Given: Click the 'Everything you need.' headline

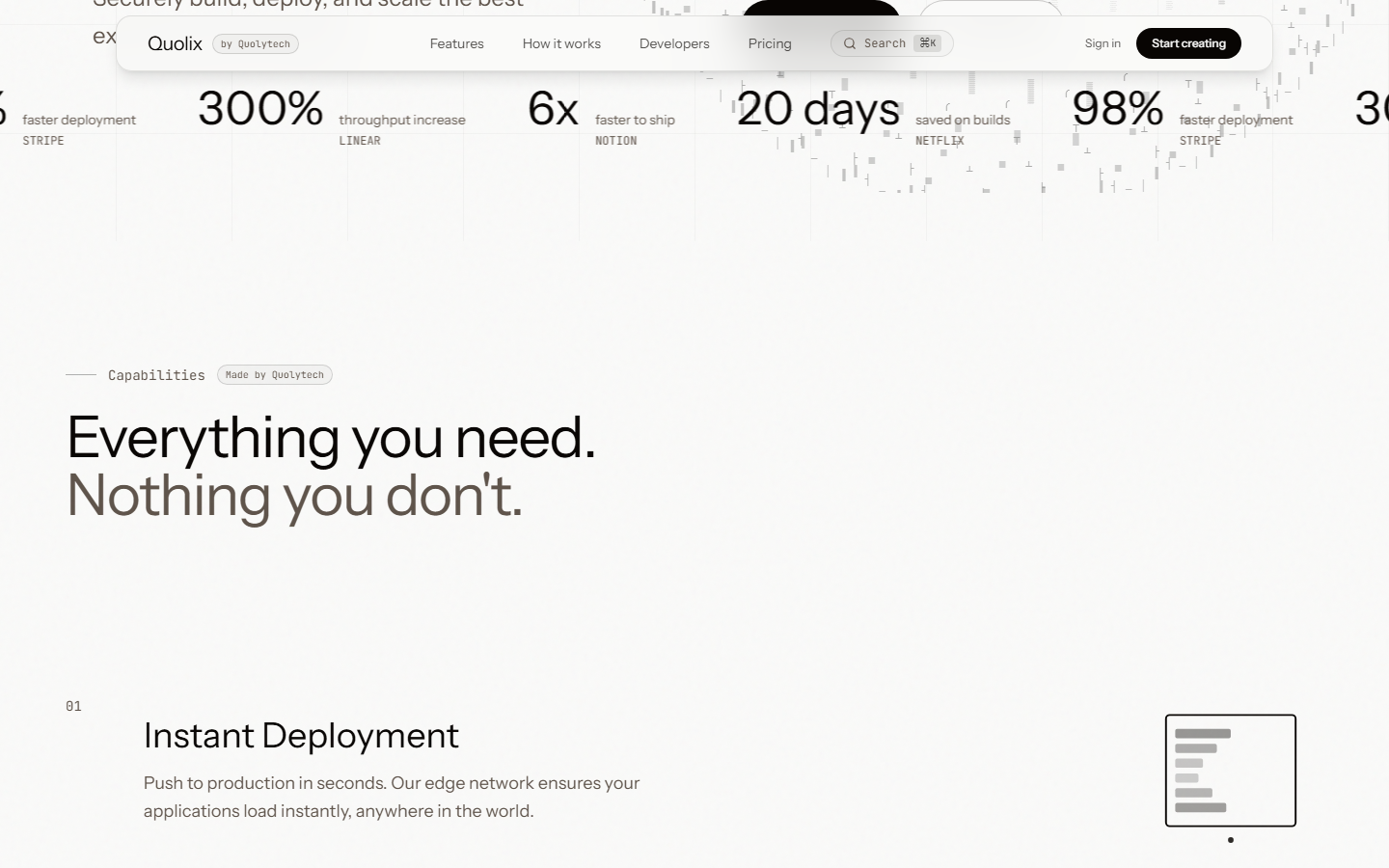Looking at the screenshot, I should [331, 437].
